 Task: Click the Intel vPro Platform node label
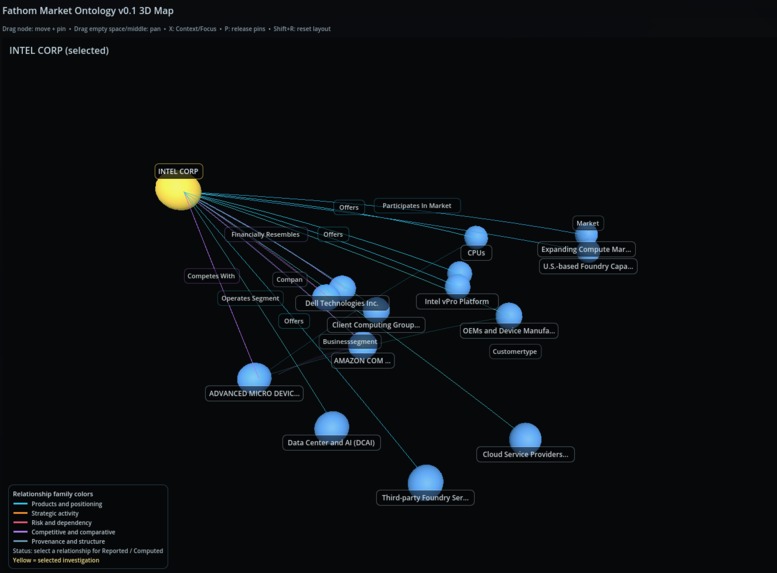click(x=457, y=301)
